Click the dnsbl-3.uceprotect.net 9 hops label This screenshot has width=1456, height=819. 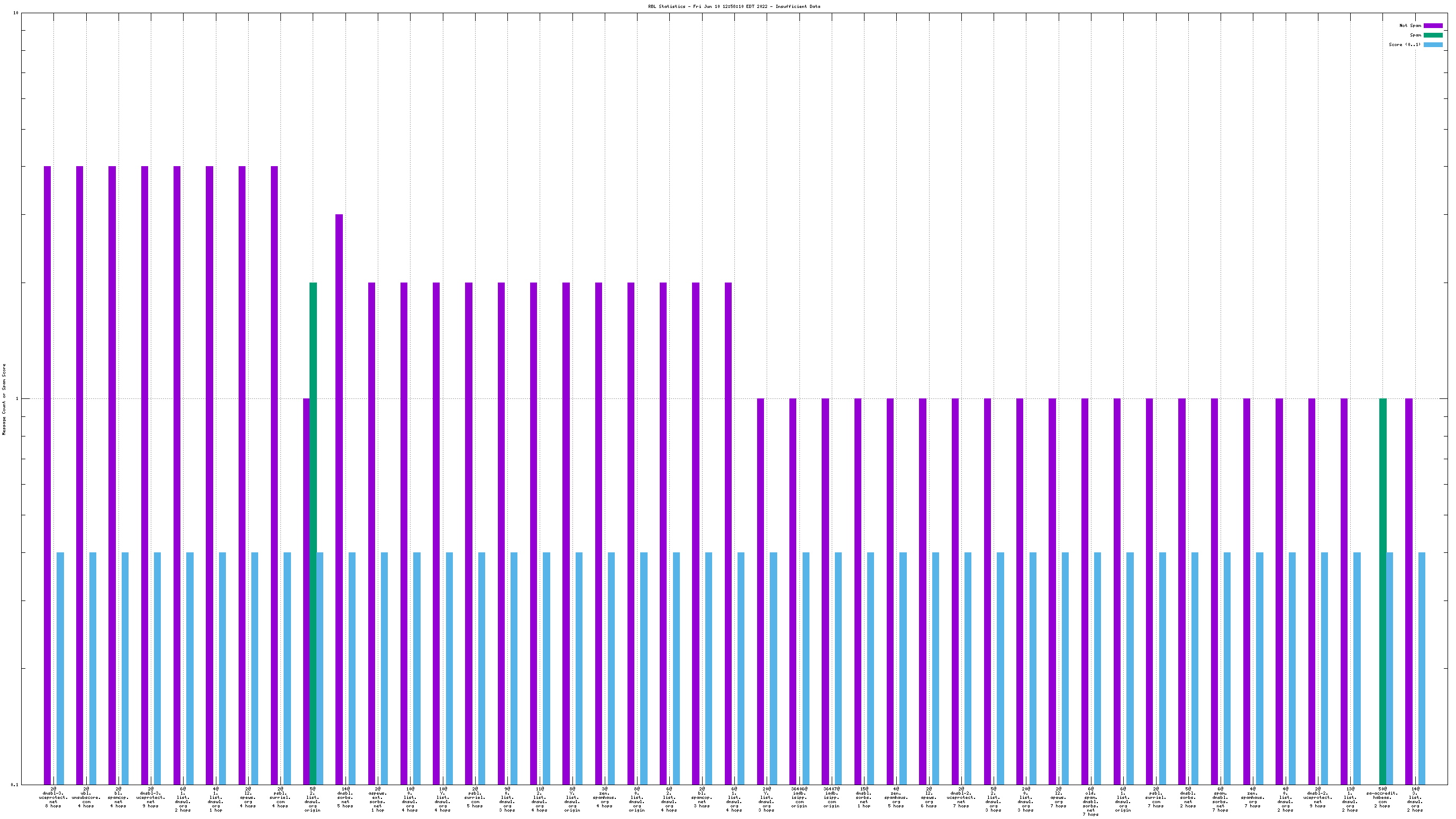(x=150, y=797)
